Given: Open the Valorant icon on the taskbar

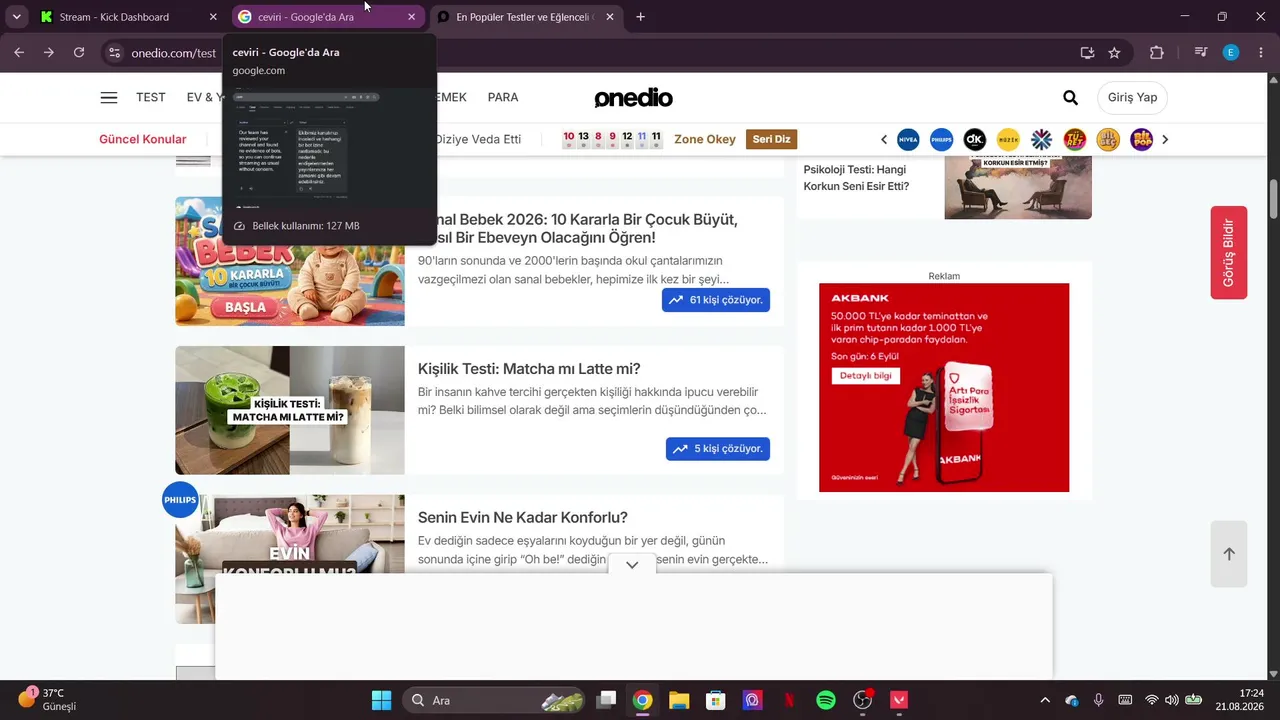Looking at the screenshot, I should [x=899, y=700].
